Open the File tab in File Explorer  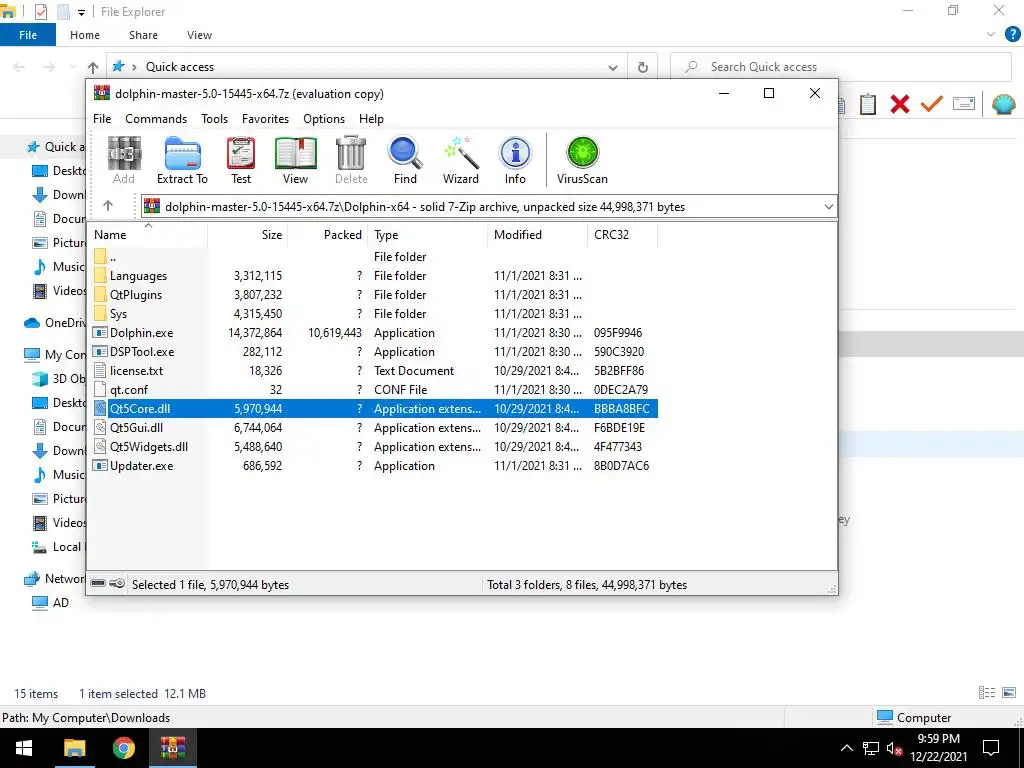point(28,35)
